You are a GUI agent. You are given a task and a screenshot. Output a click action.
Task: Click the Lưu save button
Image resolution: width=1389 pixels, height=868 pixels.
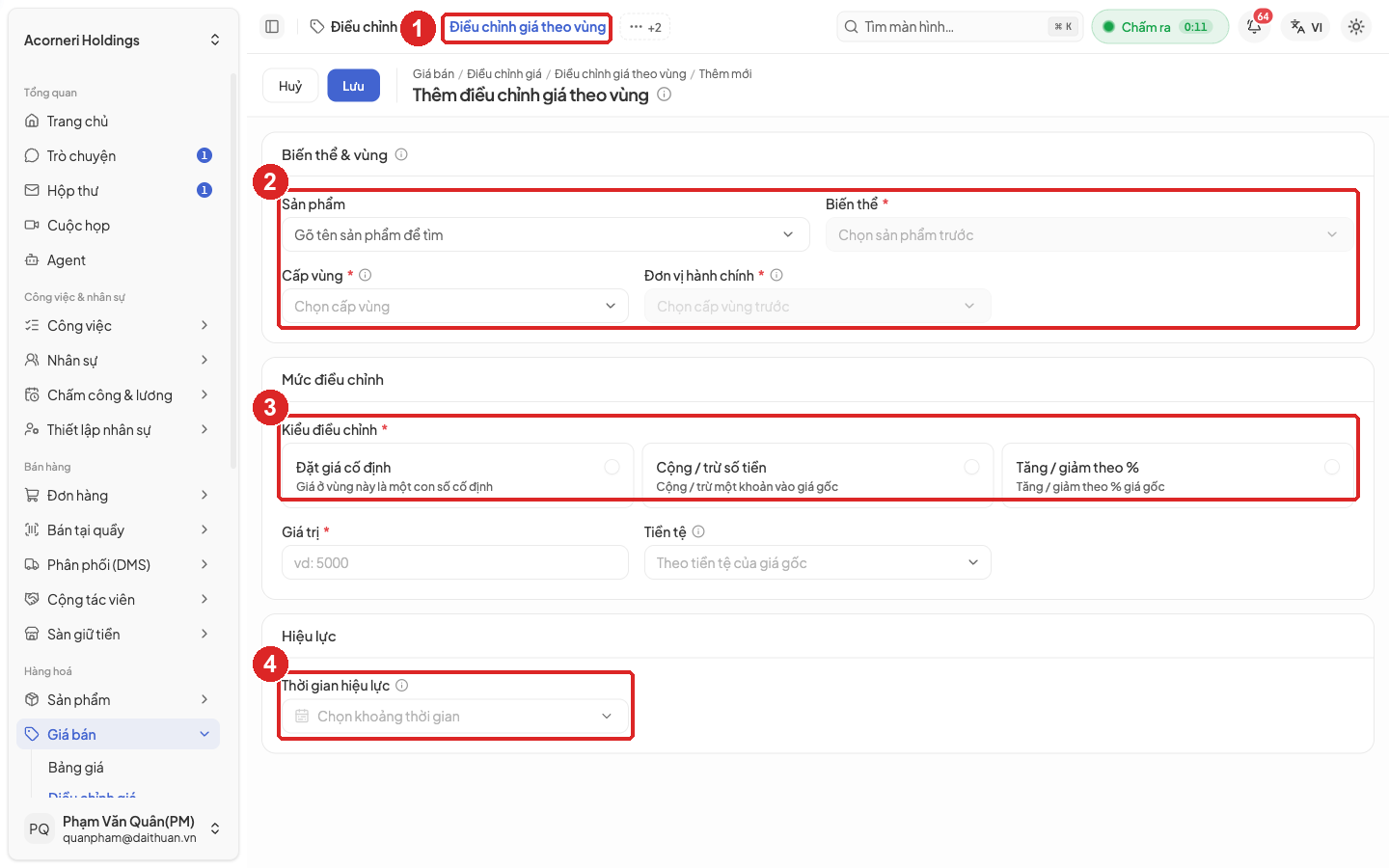tap(353, 86)
